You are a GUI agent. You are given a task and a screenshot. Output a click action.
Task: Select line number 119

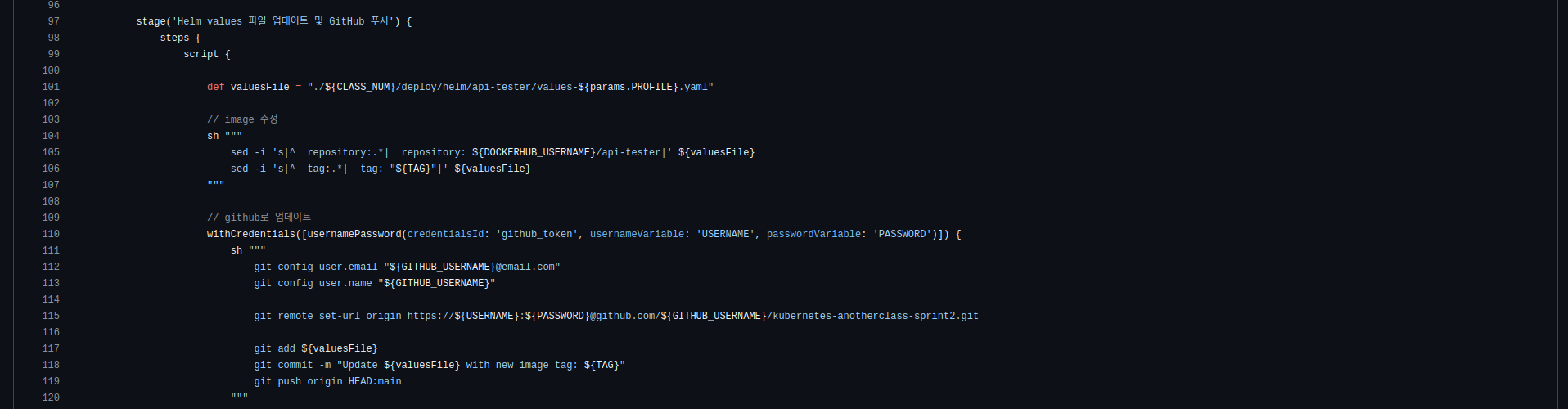click(x=51, y=381)
